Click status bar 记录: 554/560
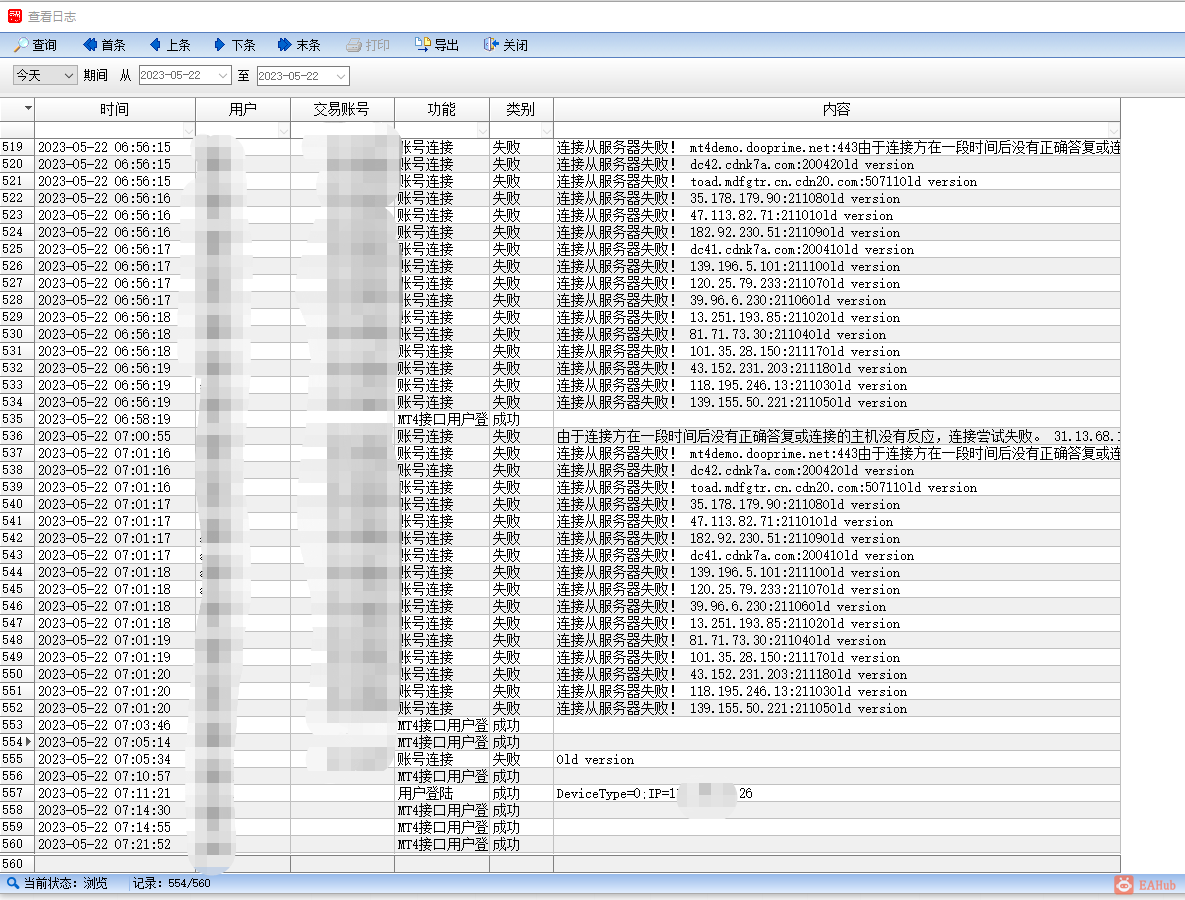1185x900 pixels. [172, 883]
